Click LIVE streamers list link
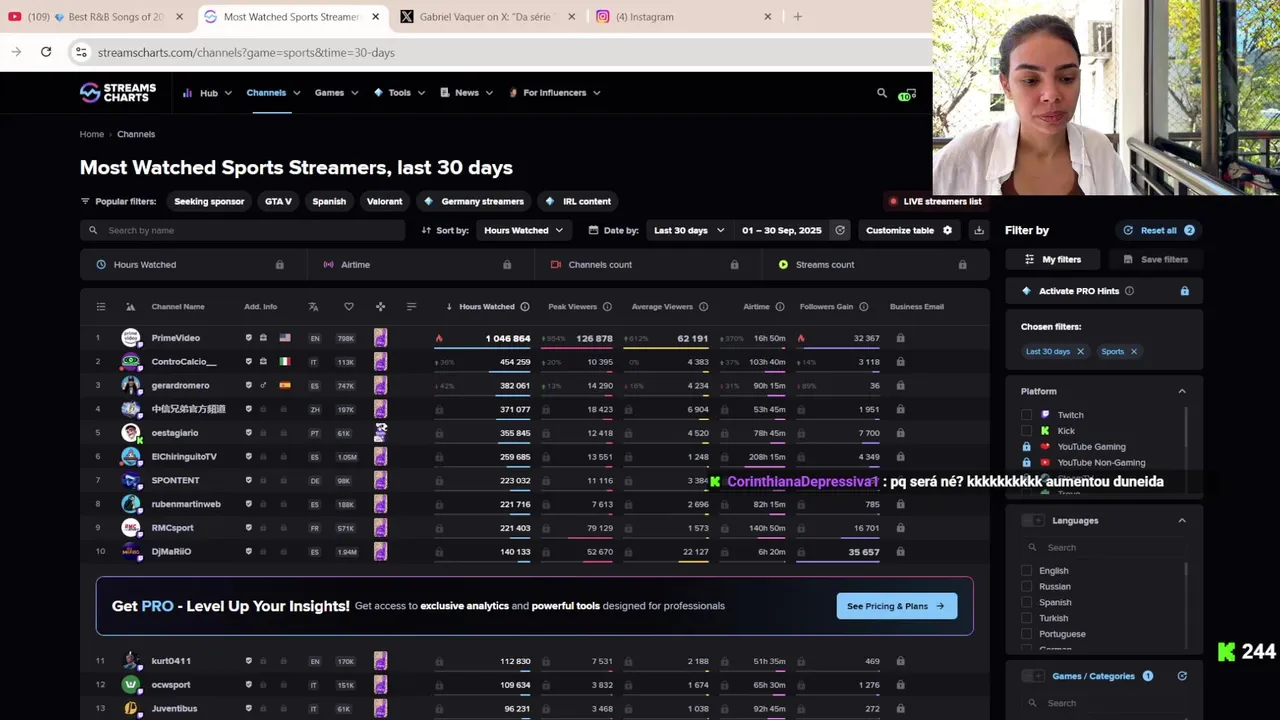 click(x=935, y=201)
